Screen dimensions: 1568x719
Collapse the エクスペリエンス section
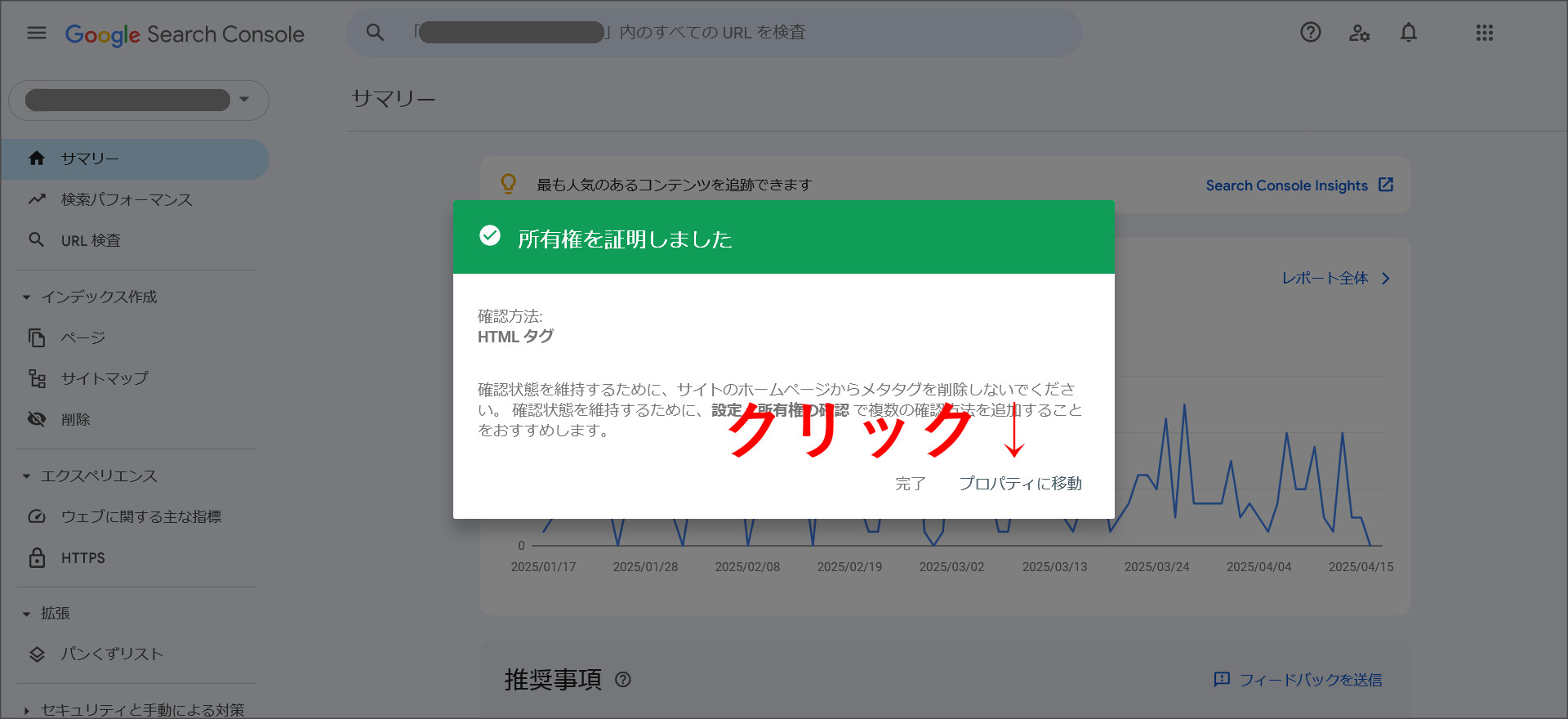point(98,476)
